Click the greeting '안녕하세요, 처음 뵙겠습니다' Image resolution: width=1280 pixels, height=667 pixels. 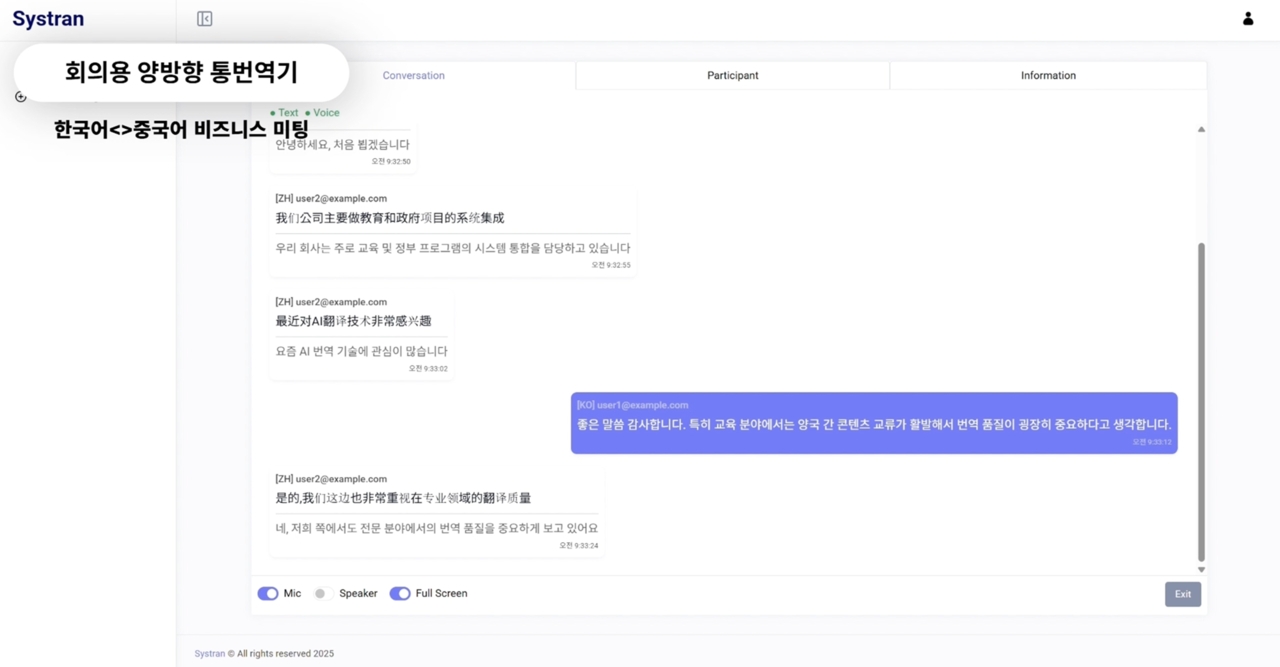pos(342,144)
